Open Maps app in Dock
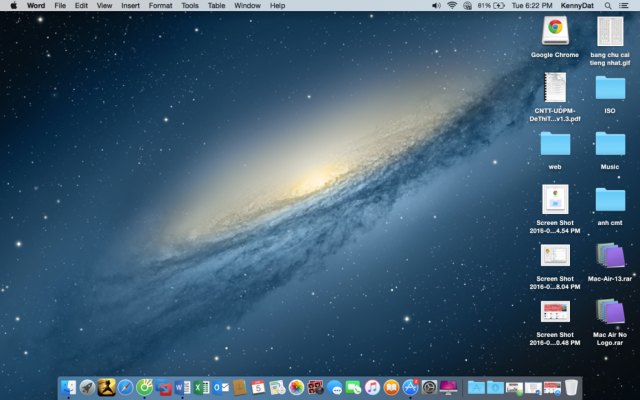640x400 pixels. point(277,387)
